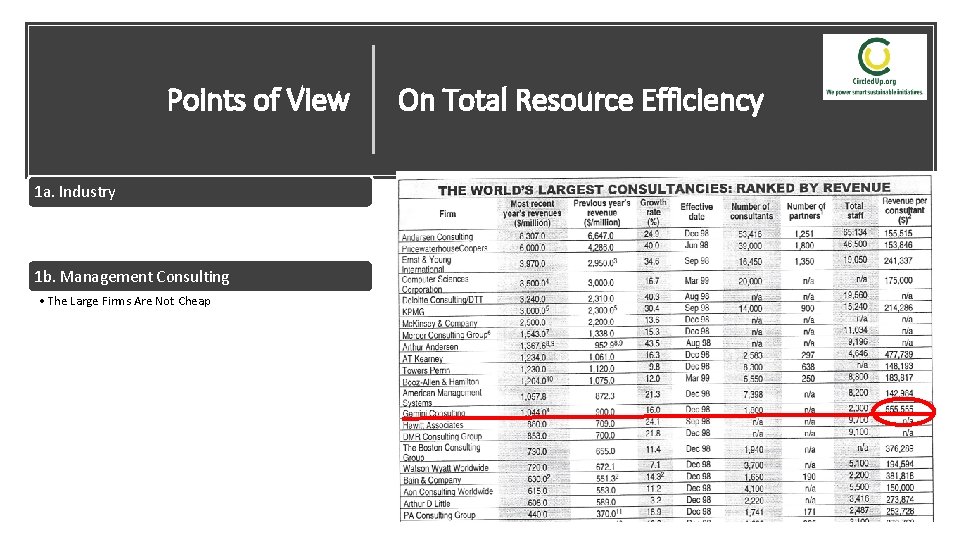960x540 pixels.
Task: Select 'PA Consulting Group' firm name
Action: click(x=439, y=515)
